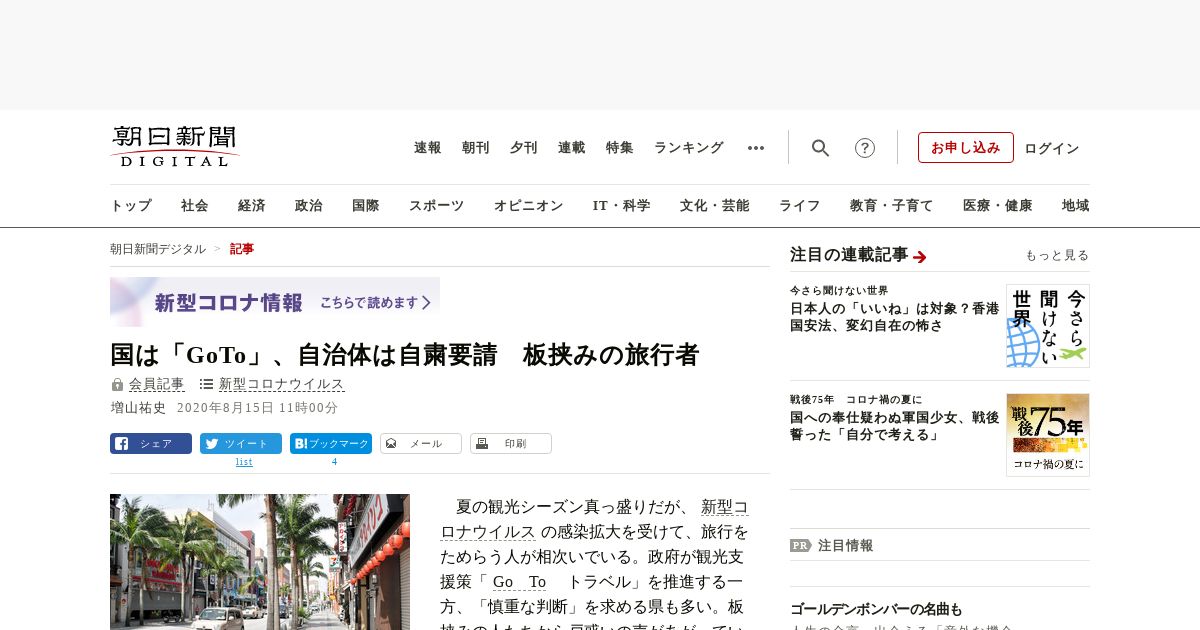
Task: Click the 記事 breadcrumb item
Action: pos(242,249)
